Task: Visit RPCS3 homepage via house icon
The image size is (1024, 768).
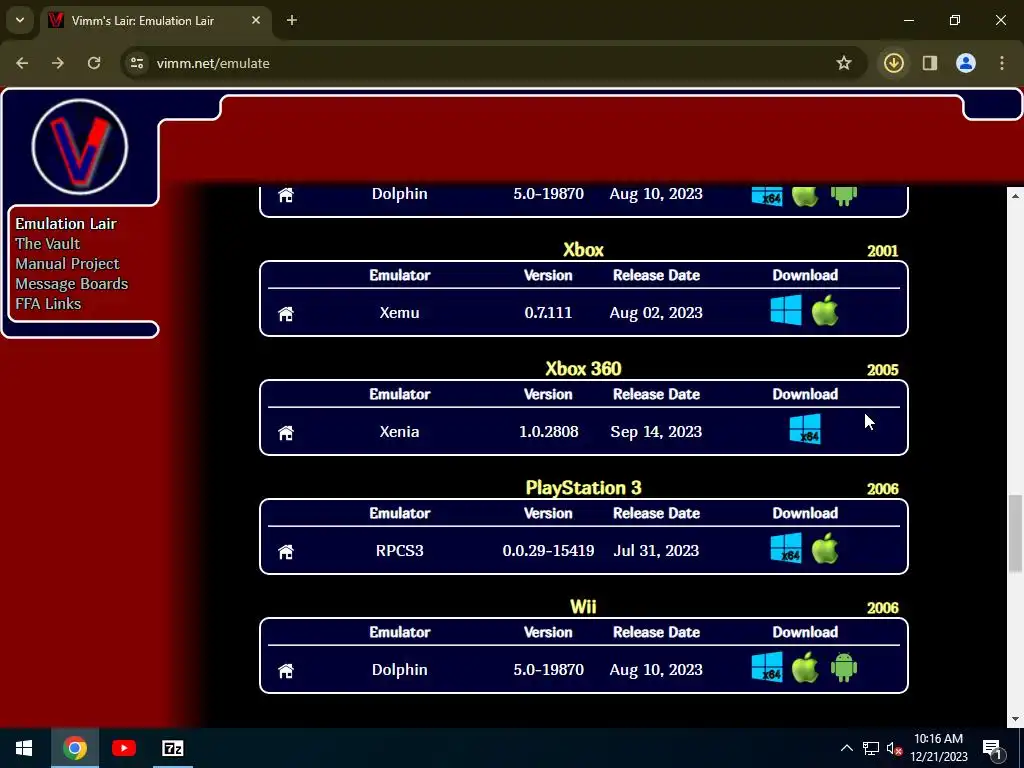Action: [286, 551]
